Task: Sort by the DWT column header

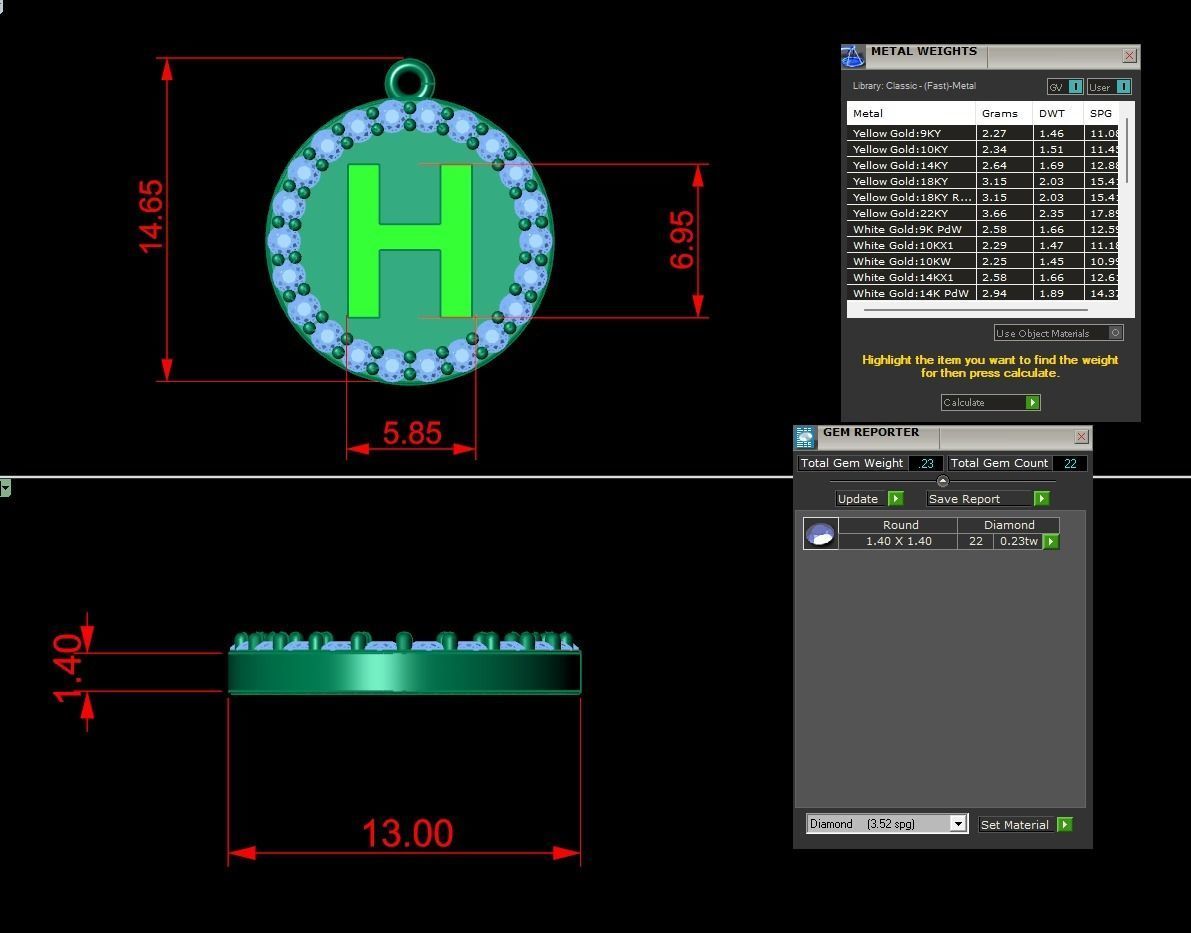Action: [1058, 113]
